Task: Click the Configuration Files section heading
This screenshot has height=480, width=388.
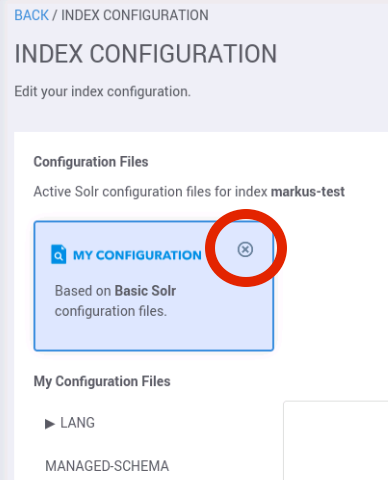Action: 91,162
